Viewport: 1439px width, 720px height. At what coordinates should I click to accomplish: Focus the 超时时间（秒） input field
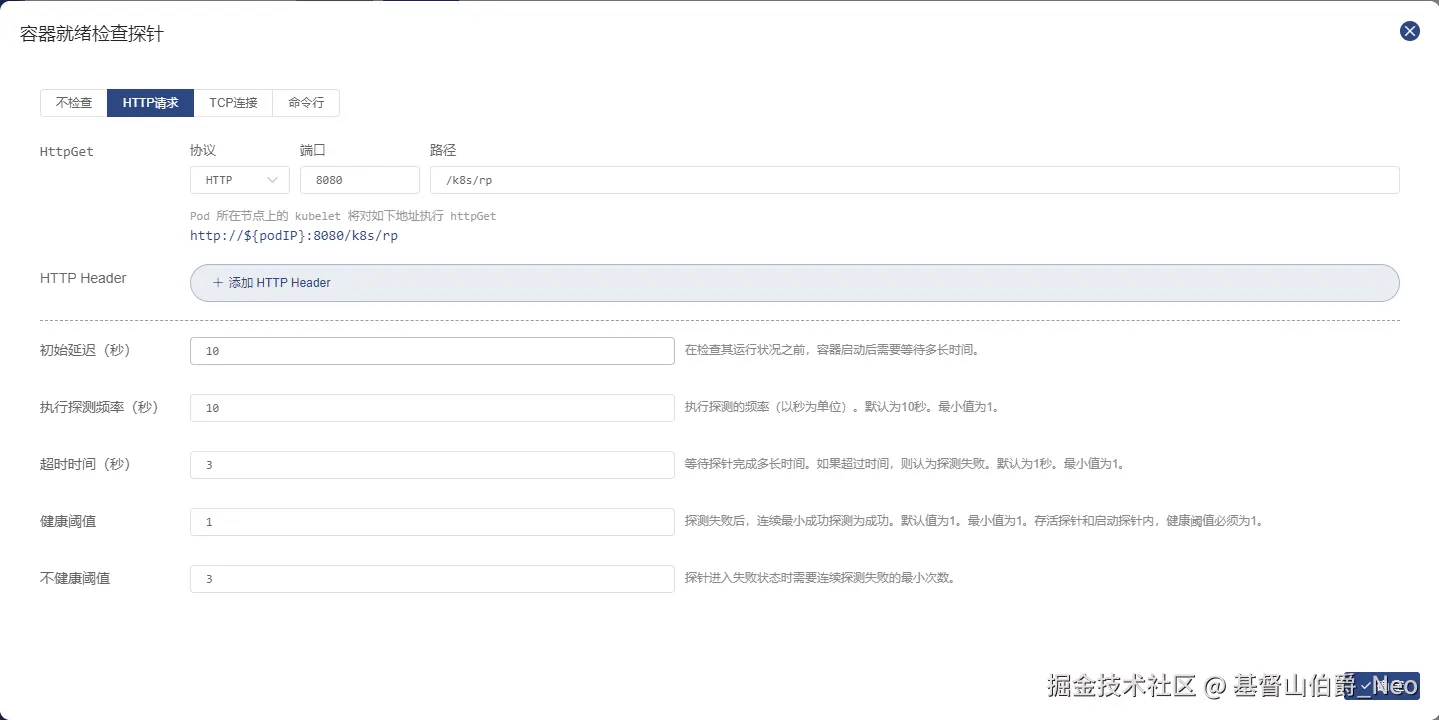tap(432, 465)
